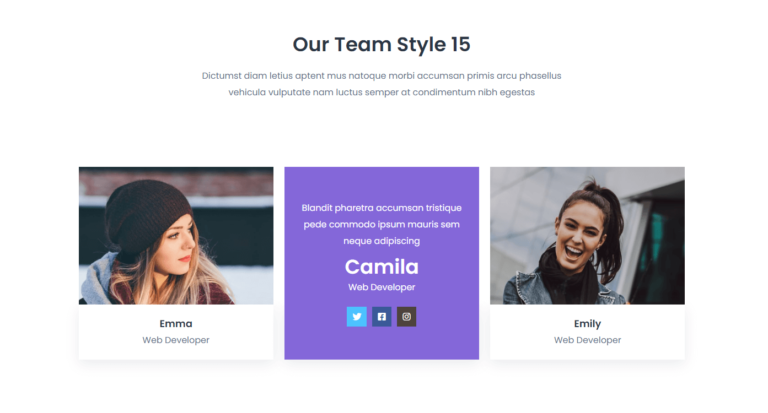Click Emma's white card caption area
This screenshot has width=768, height=413.
tap(176, 332)
